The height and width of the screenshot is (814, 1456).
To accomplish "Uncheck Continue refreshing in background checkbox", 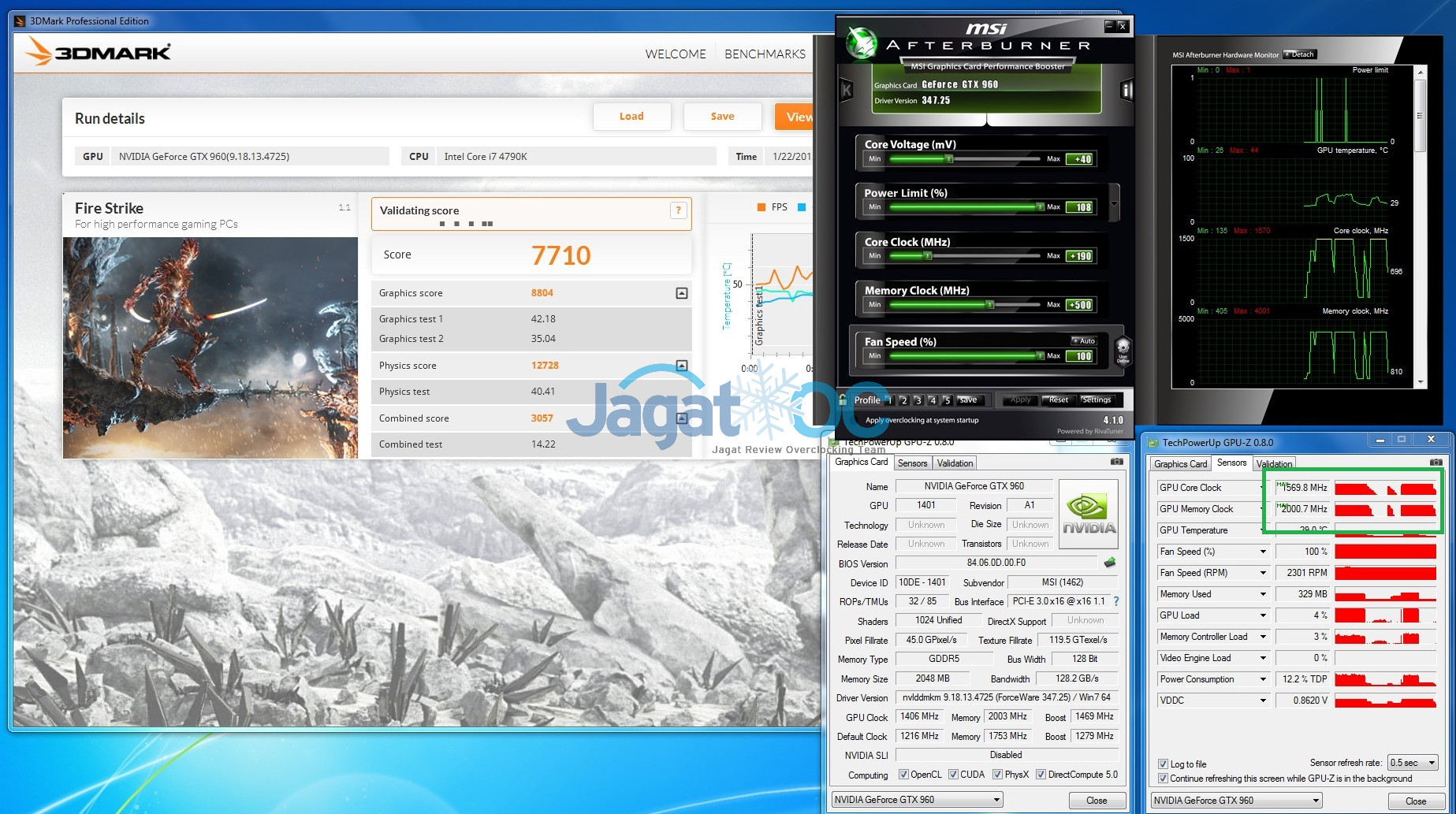I will [x=1163, y=779].
